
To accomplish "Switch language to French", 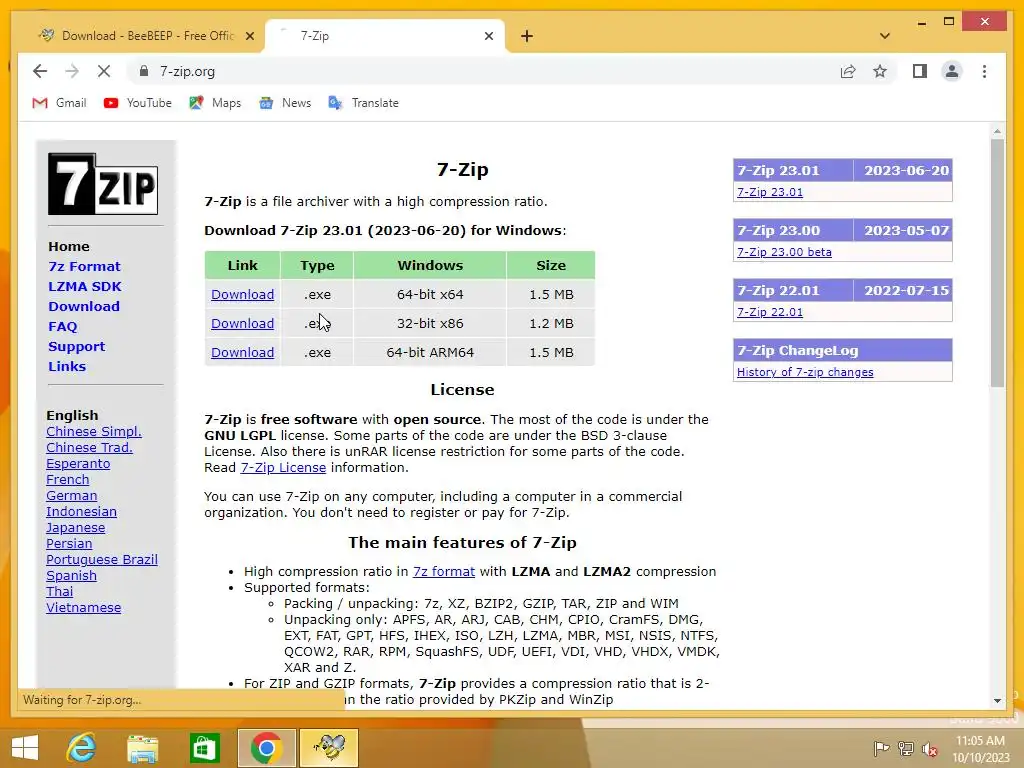I will [x=67, y=479].
